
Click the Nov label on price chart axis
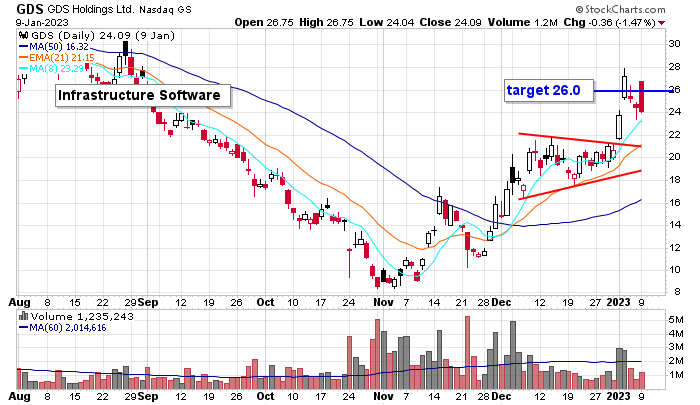[383, 302]
